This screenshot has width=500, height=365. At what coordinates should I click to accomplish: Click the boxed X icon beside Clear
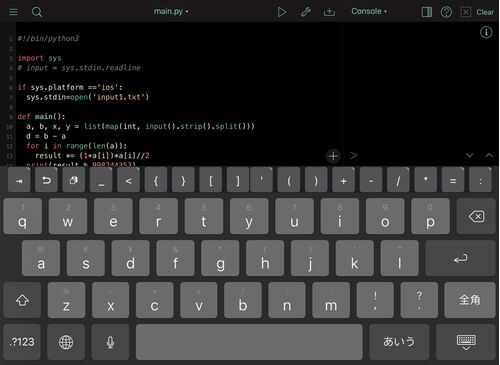tap(466, 12)
